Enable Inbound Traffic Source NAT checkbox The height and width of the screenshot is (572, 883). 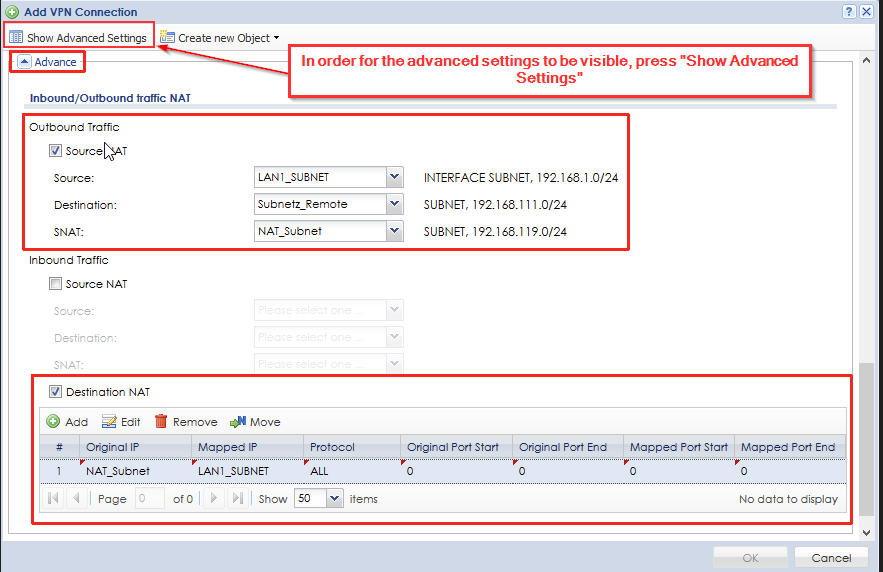[x=55, y=284]
